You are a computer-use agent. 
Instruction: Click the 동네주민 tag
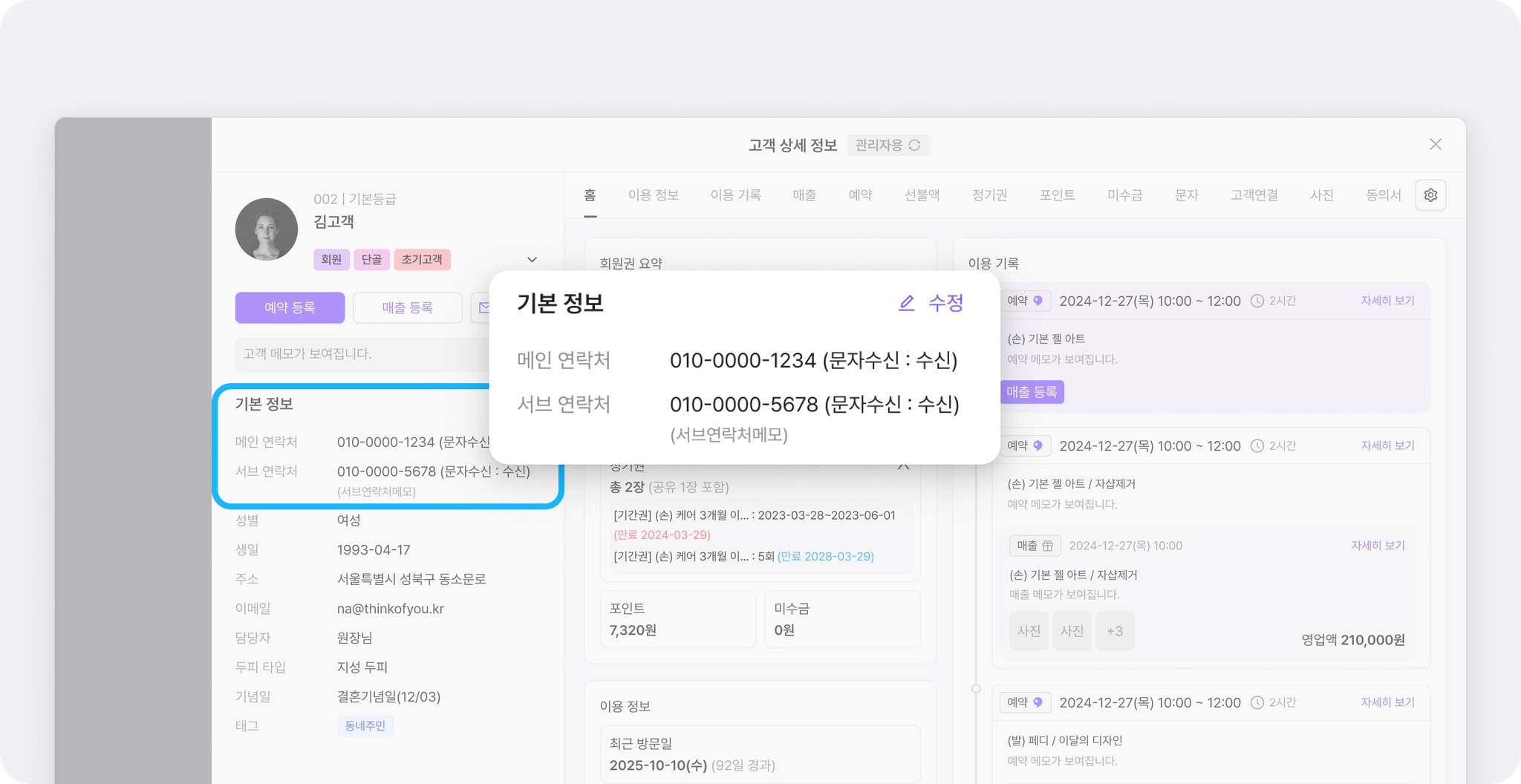coord(365,726)
